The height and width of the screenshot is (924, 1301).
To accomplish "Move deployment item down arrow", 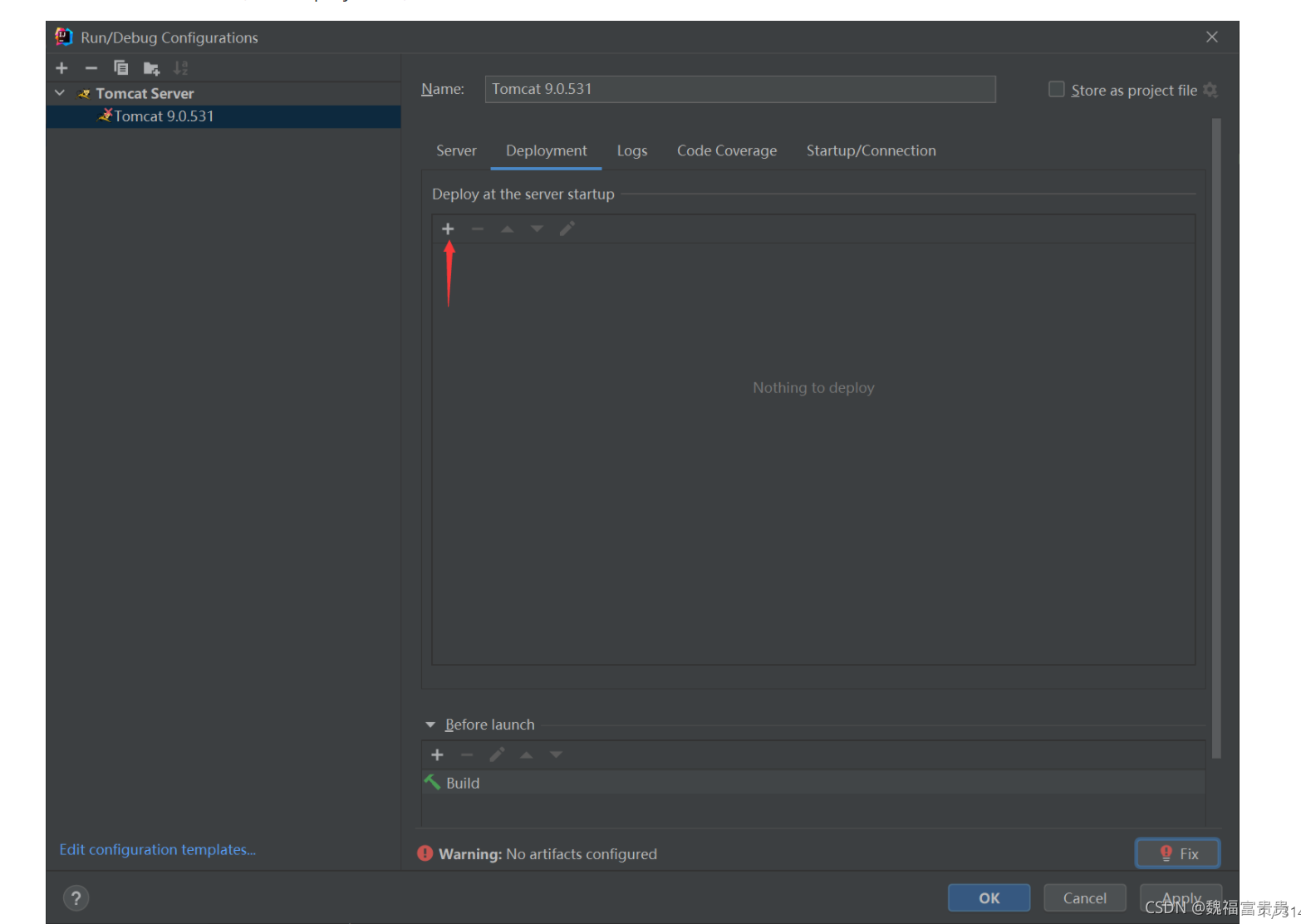I will pos(537,229).
